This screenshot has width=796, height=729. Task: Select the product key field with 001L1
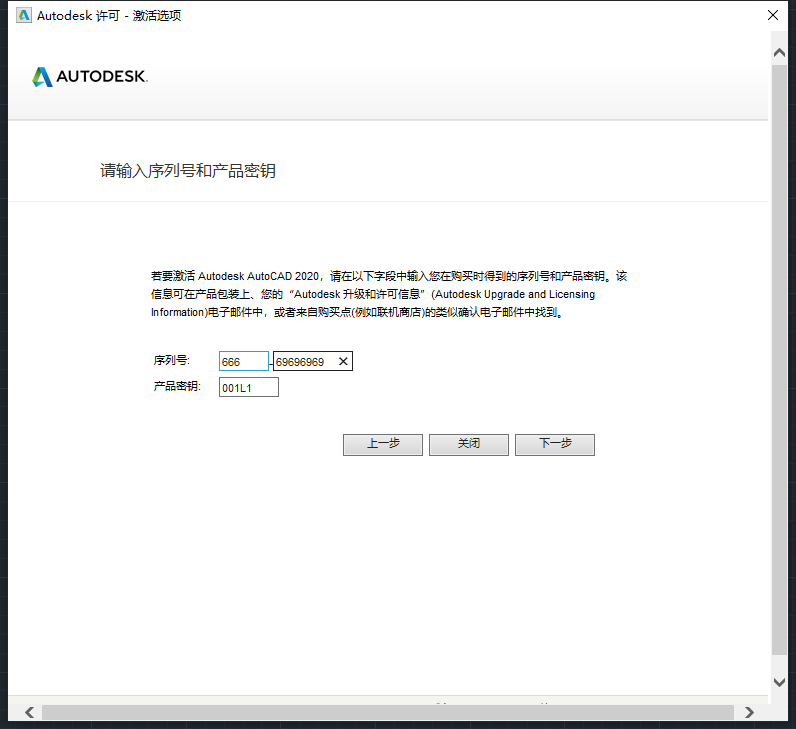(248, 387)
